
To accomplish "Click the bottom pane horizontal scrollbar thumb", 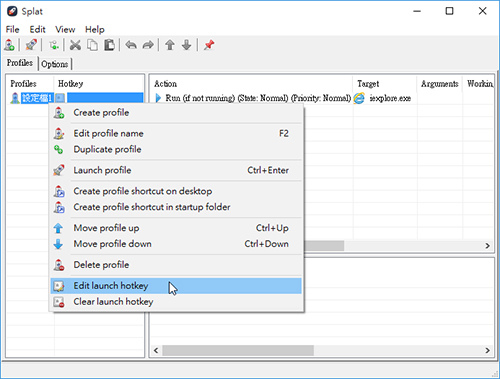I will [238, 350].
